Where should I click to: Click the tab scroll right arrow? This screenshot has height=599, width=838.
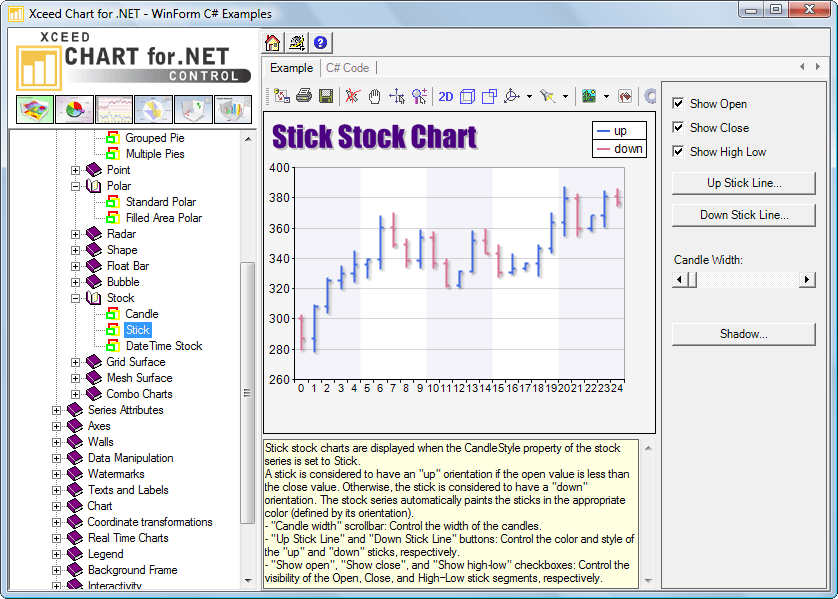coord(818,67)
